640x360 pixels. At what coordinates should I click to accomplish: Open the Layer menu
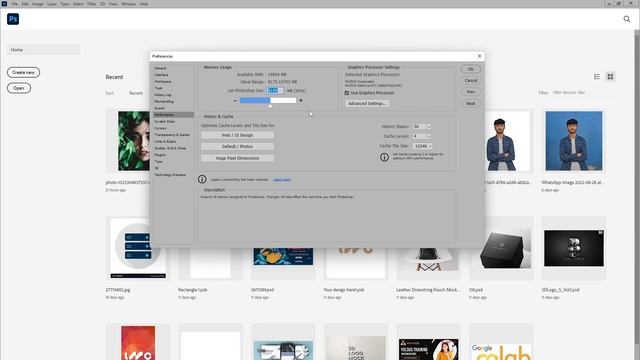52,4
